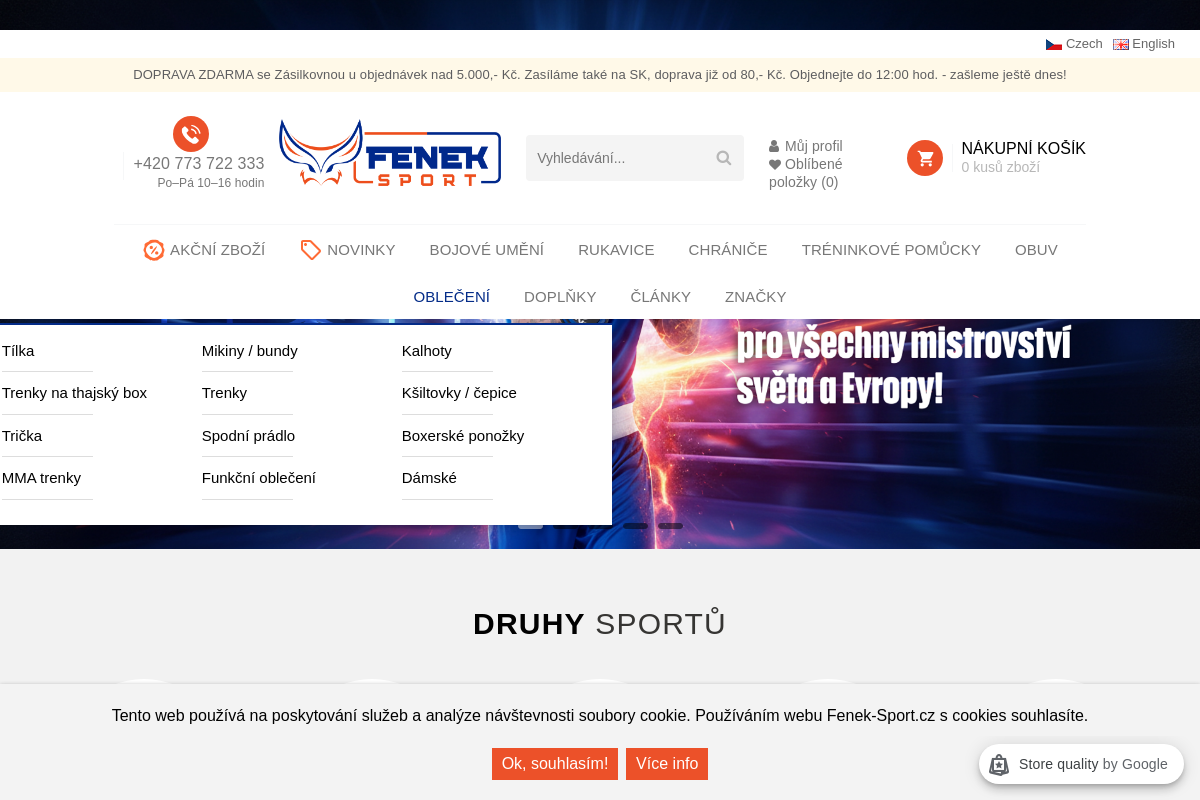
Task: Expand the TRÉNINKOVÉ POMŮCKY category
Action: click(x=891, y=250)
